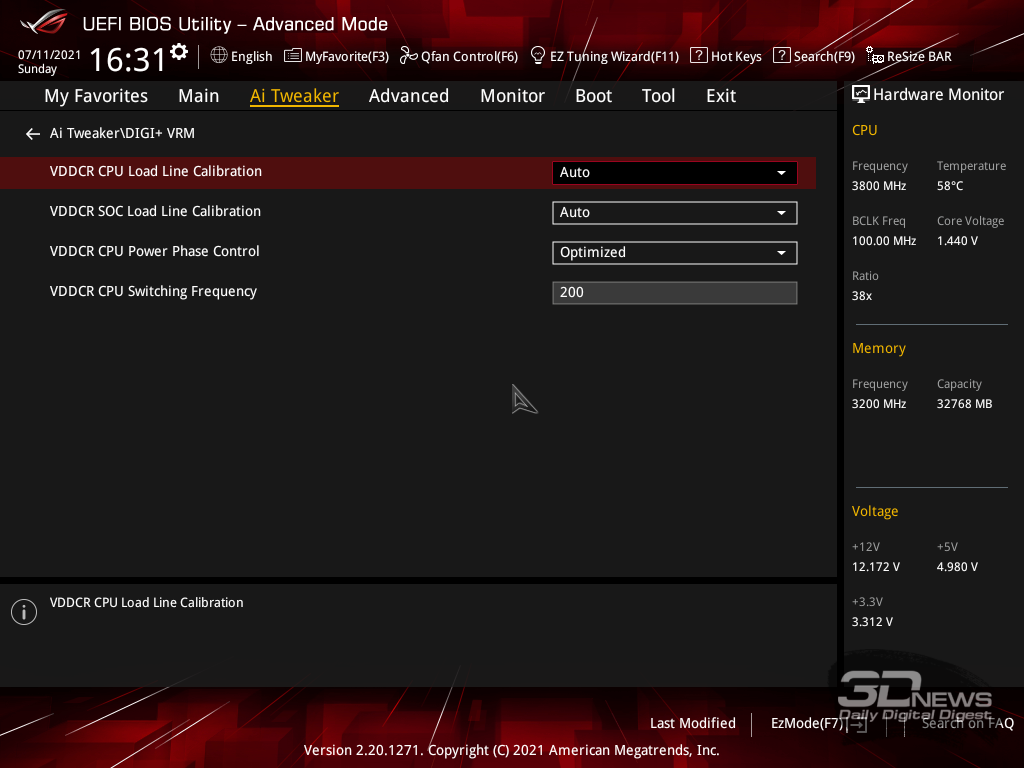
Task: Click the settings gear next to the clock
Action: click(x=179, y=51)
